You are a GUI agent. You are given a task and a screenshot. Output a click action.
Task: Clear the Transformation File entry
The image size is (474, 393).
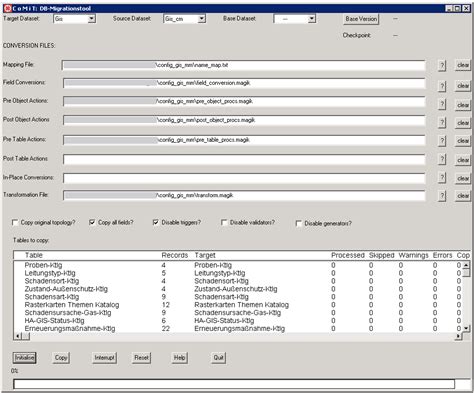tap(463, 196)
